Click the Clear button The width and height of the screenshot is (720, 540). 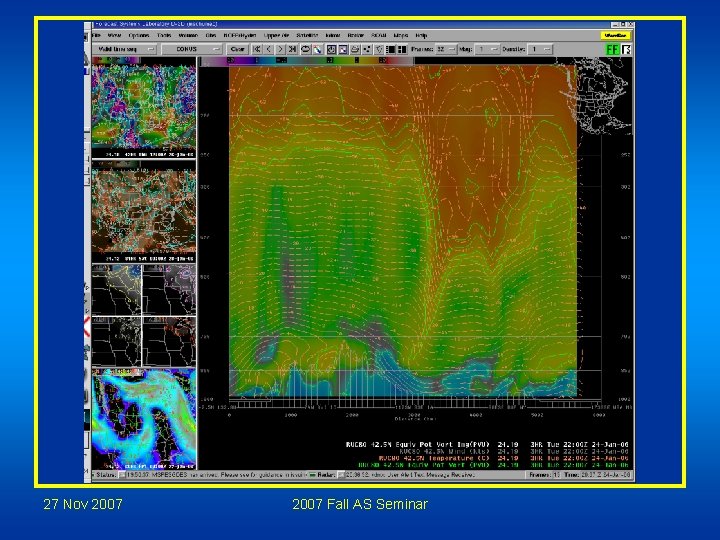pos(237,49)
